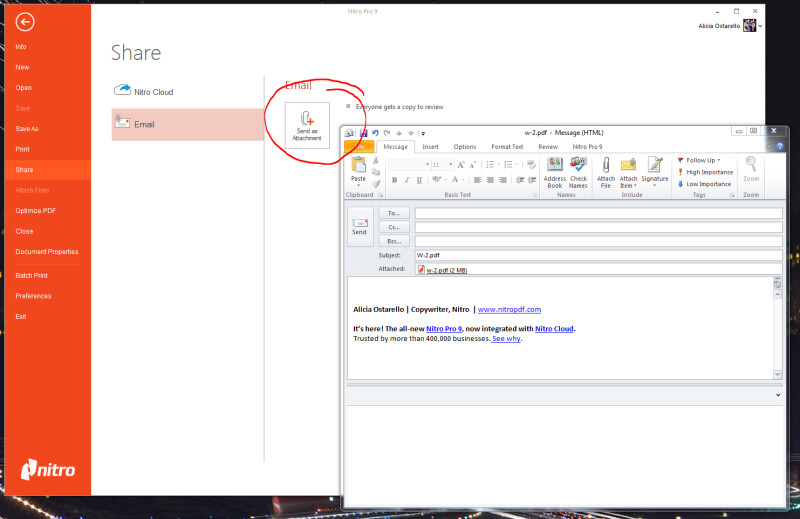Screen dimensions: 800x519
Task: Switch to the Options ribbon tab
Action: [465, 146]
